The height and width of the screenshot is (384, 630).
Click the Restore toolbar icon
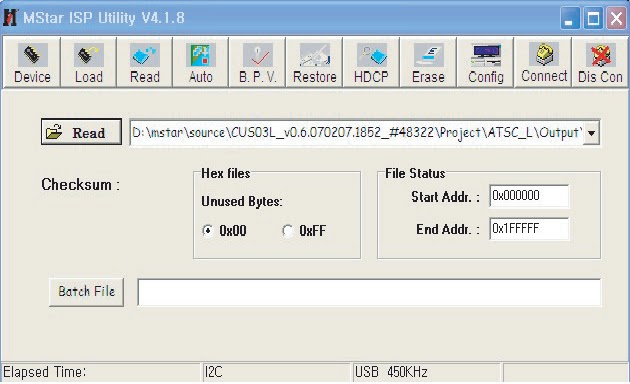point(315,62)
